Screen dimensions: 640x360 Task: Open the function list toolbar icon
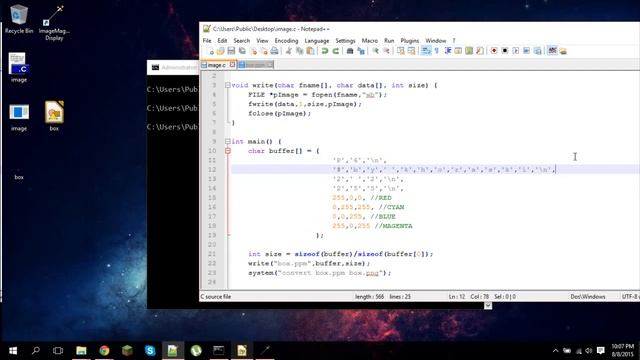click(x=480, y=51)
